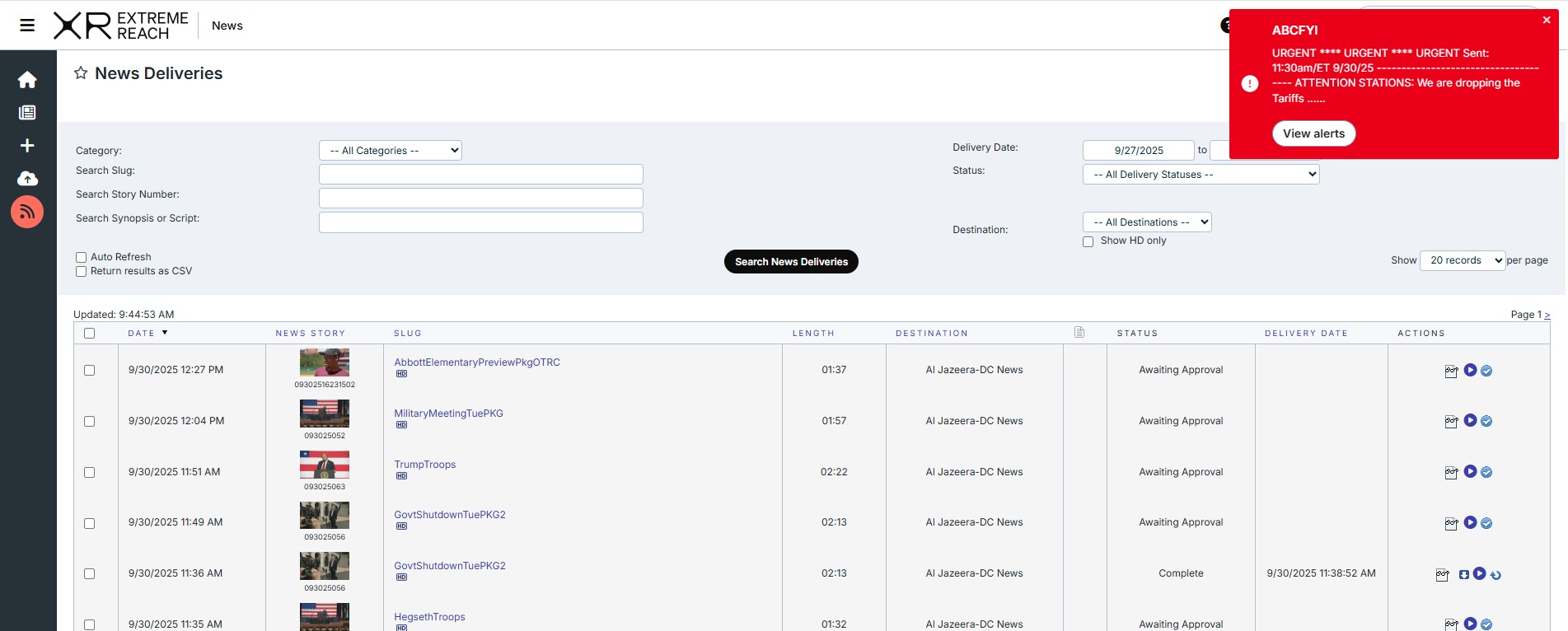Go to Home in the sidebar
The height and width of the screenshot is (631, 1568).
click(x=27, y=80)
